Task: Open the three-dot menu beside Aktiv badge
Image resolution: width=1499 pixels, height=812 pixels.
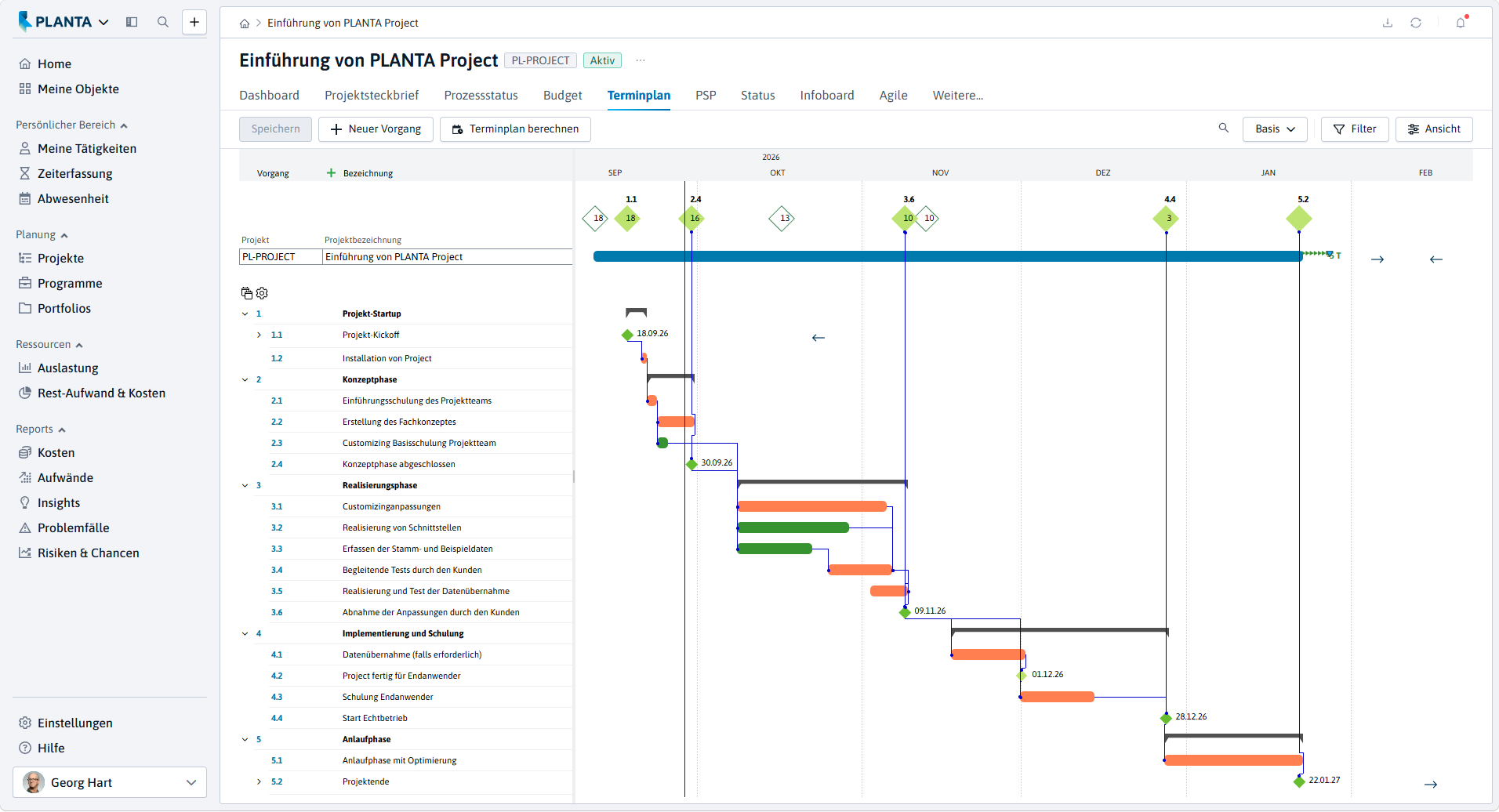Action: tap(641, 60)
